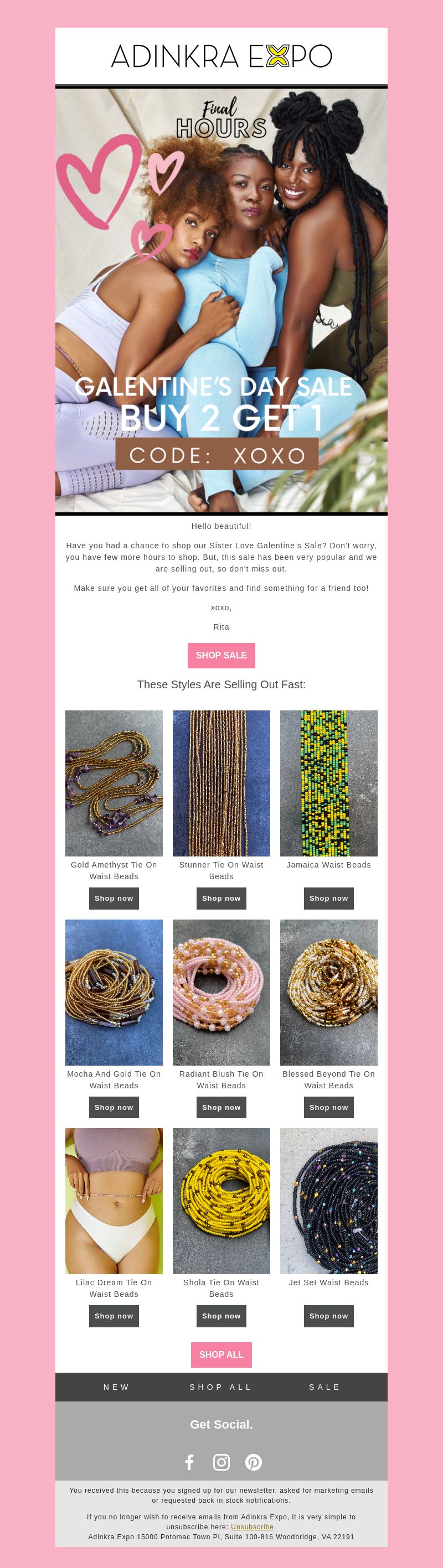Open Radiant Blush waist beads image

[x=221, y=992]
